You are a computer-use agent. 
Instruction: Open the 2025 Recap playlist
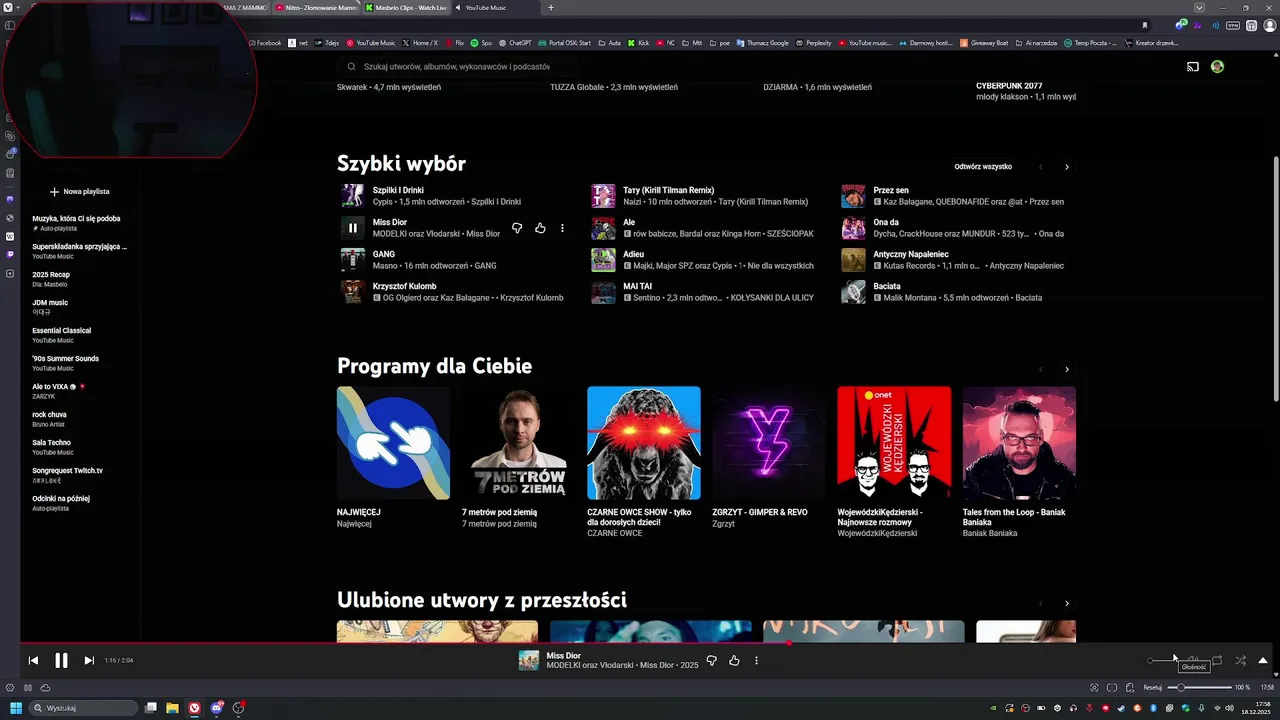(x=51, y=279)
